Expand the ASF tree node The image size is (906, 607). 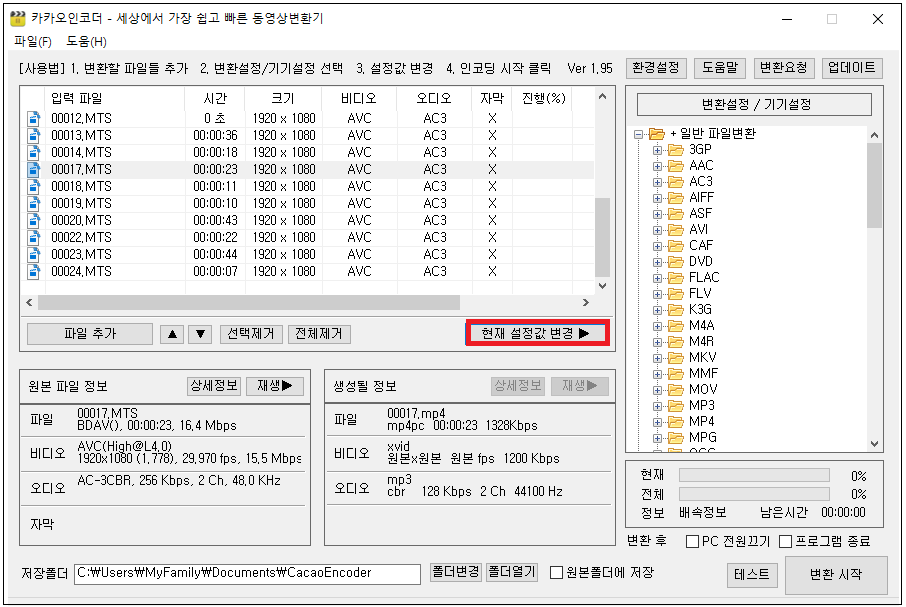[657, 214]
